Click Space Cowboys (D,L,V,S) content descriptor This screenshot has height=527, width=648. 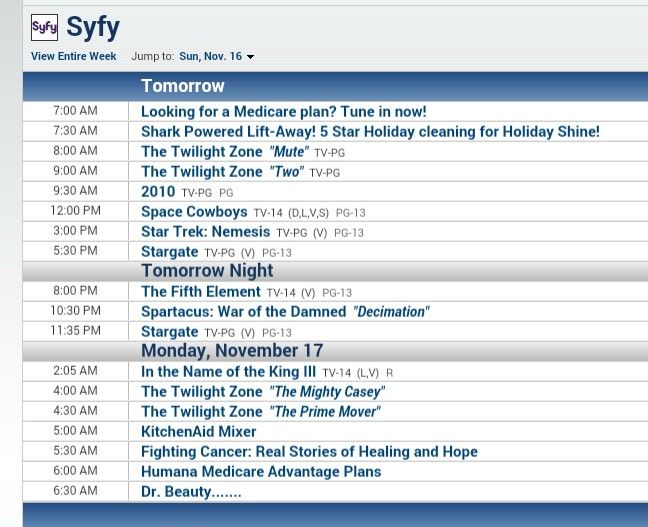pyautogui.click(x=308, y=213)
